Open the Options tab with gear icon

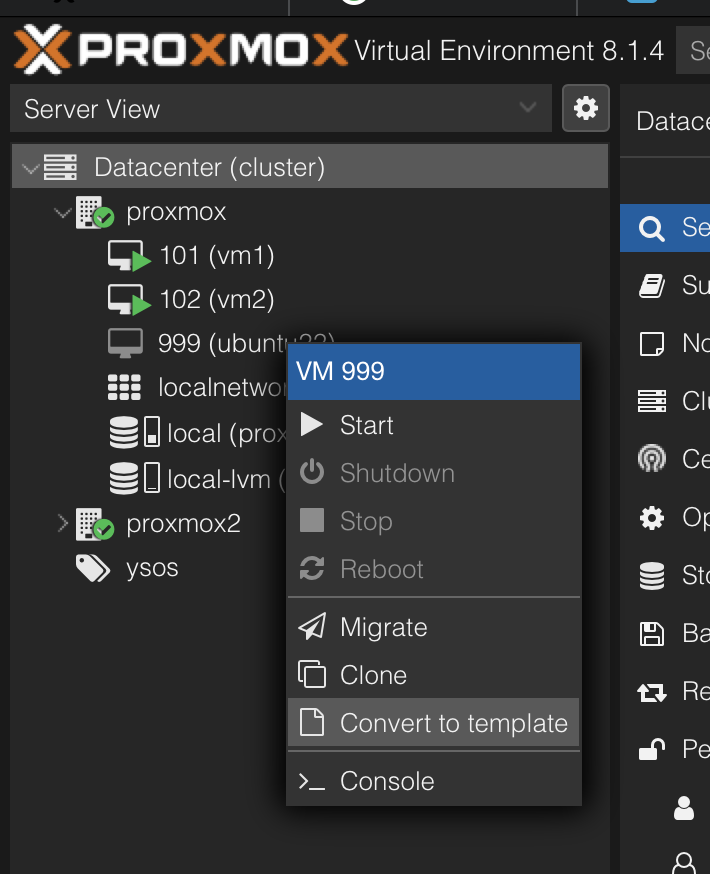(x=665, y=518)
